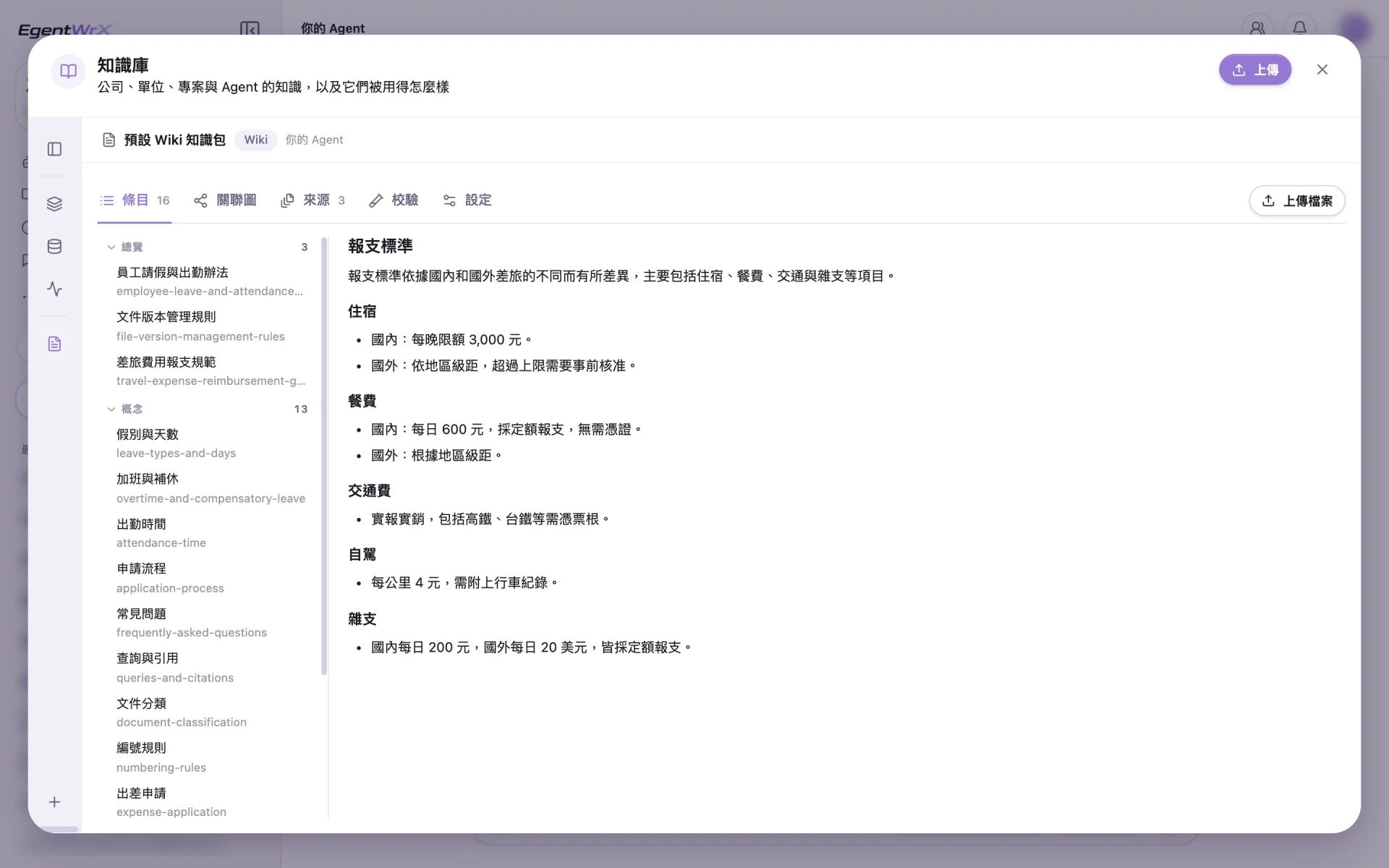
Task: Select the document icon in the left rail
Action: 54,344
